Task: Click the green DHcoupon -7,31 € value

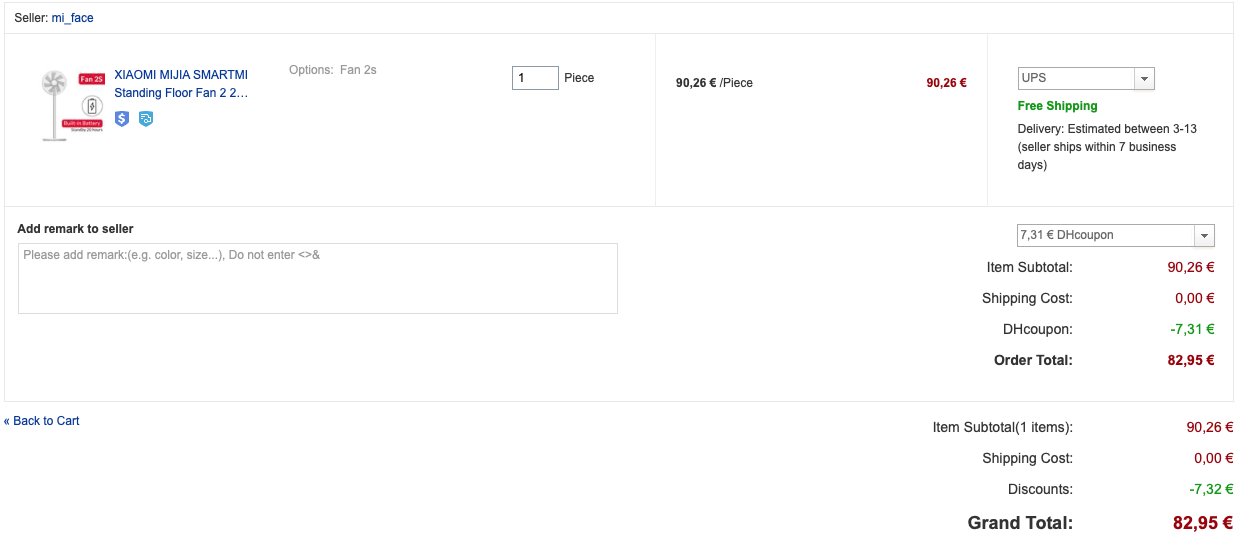Action: click(x=1192, y=329)
